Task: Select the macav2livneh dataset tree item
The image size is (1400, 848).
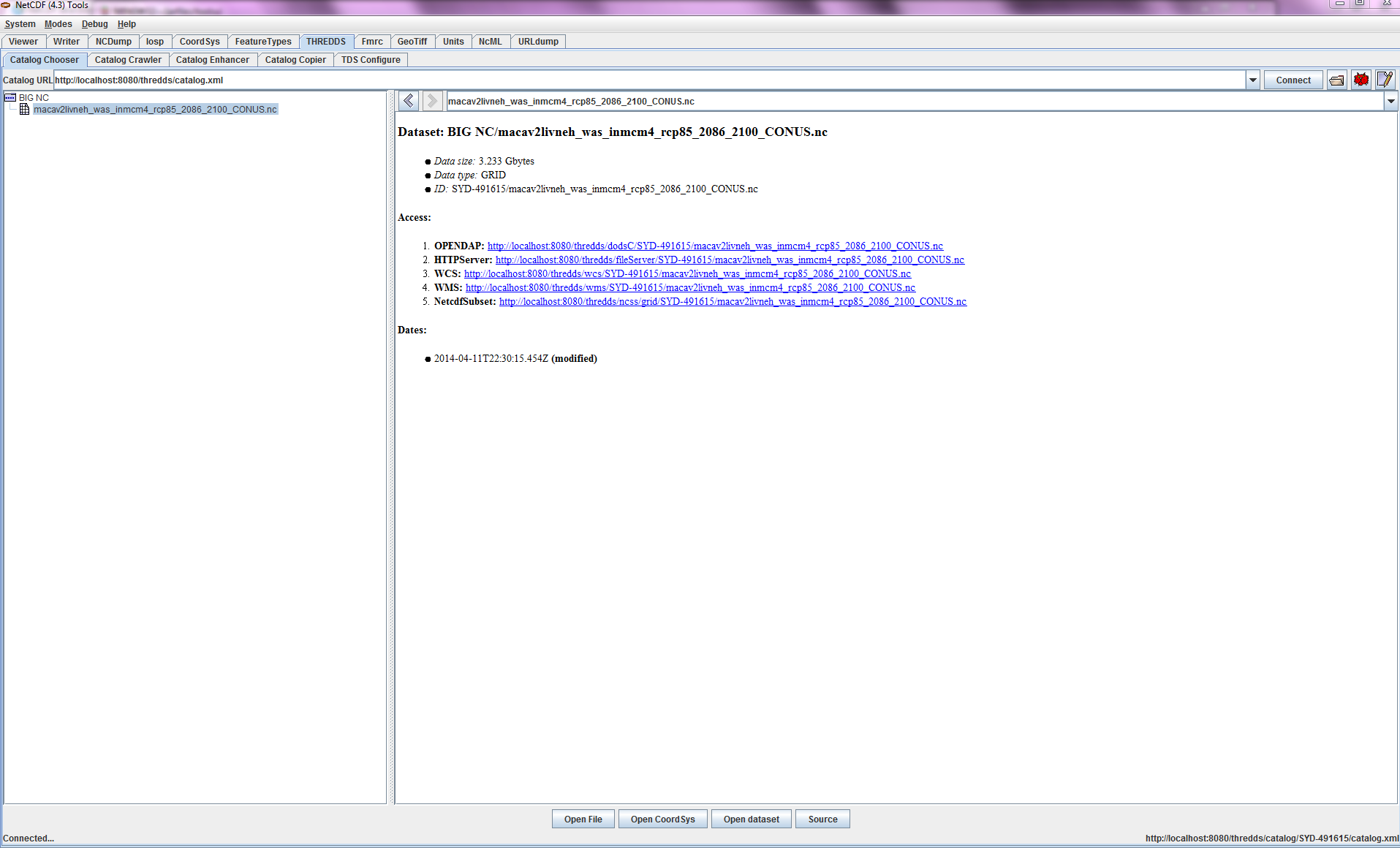Action: (x=155, y=110)
